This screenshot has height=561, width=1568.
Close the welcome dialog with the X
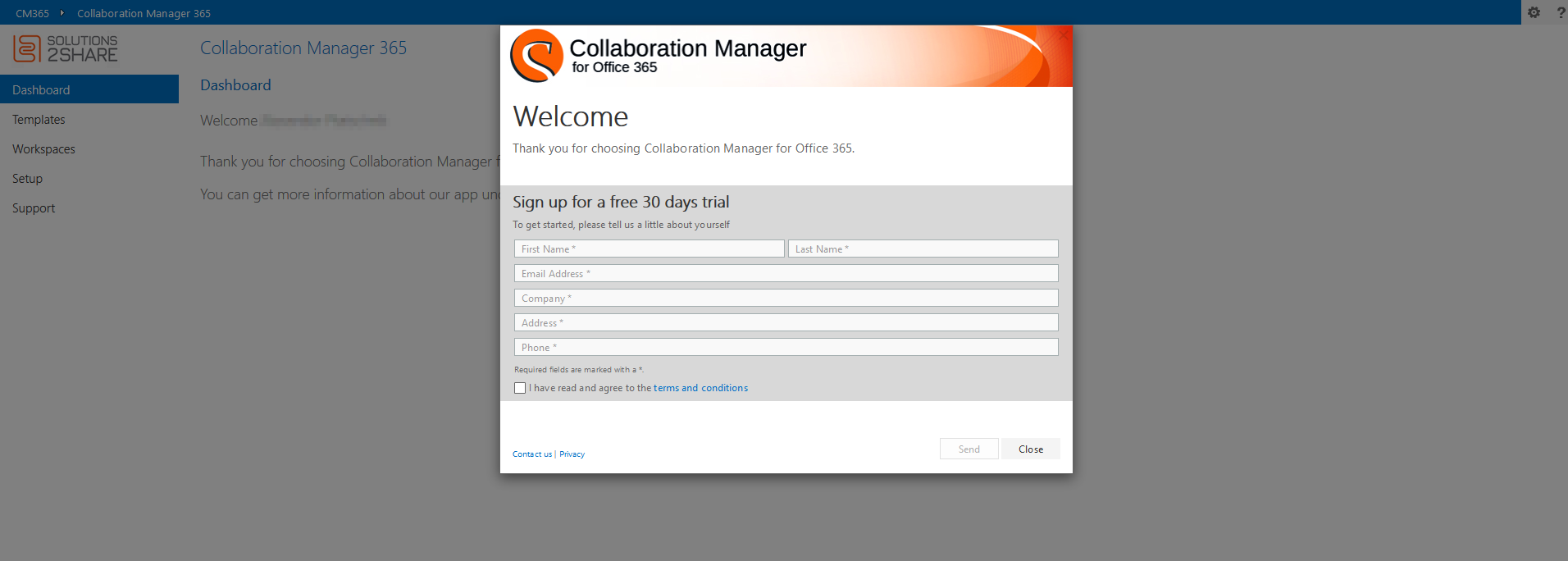1063,35
